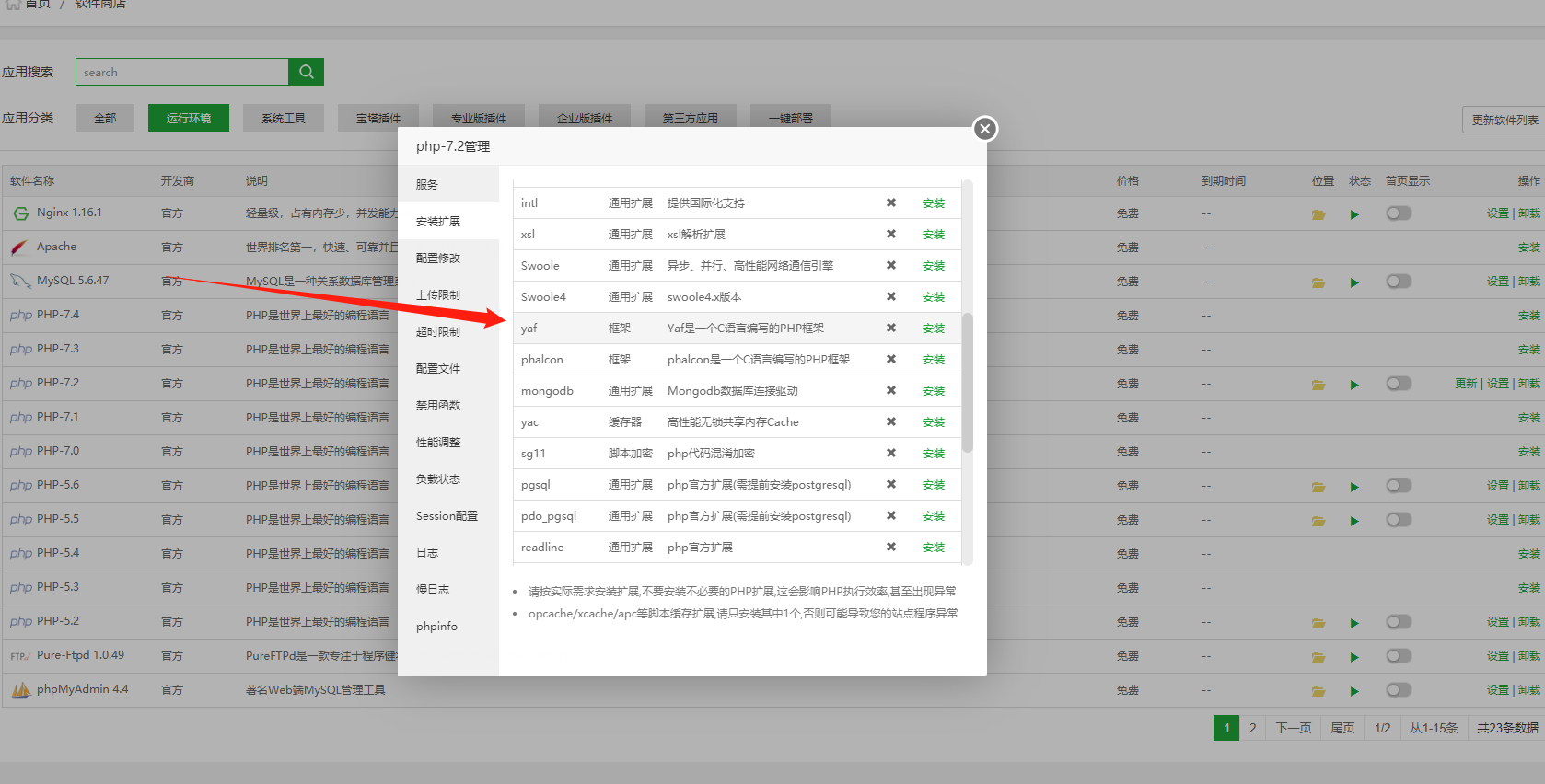Open the 配置修改 tab
This screenshot has width=1545, height=784.
tap(448, 258)
